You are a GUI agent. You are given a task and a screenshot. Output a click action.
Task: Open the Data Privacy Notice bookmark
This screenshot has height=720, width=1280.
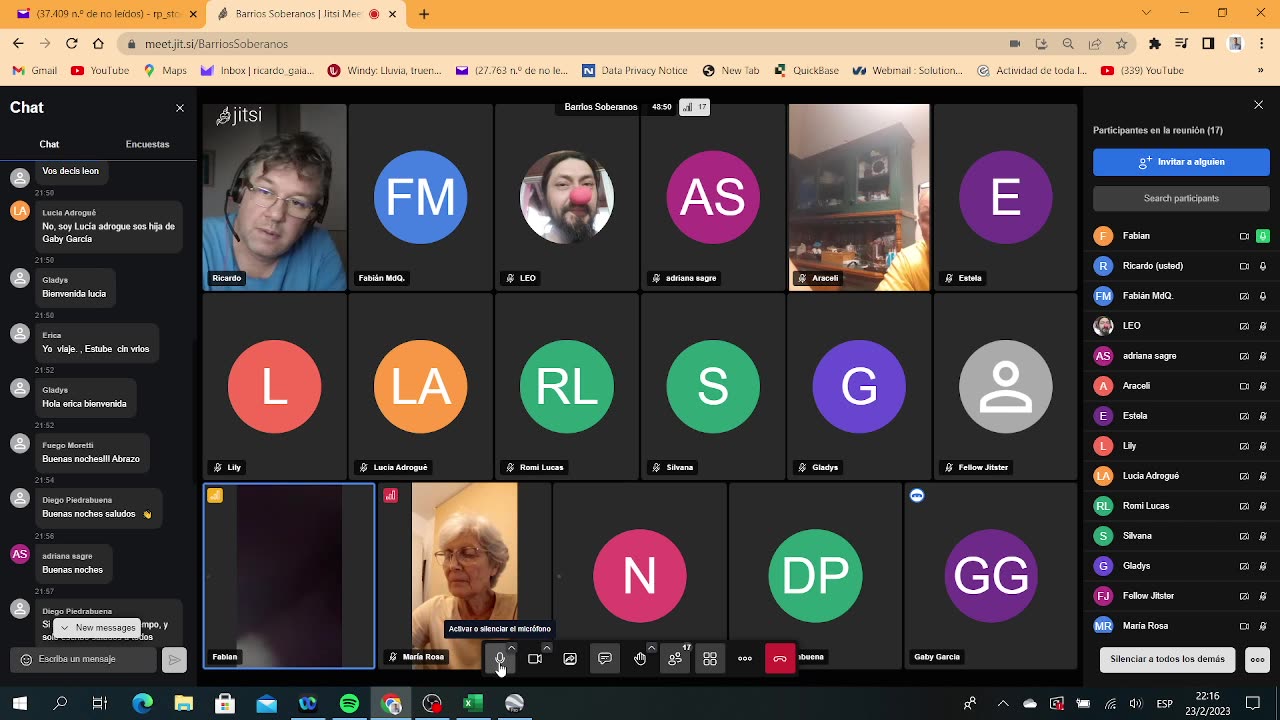click(635, 71)
